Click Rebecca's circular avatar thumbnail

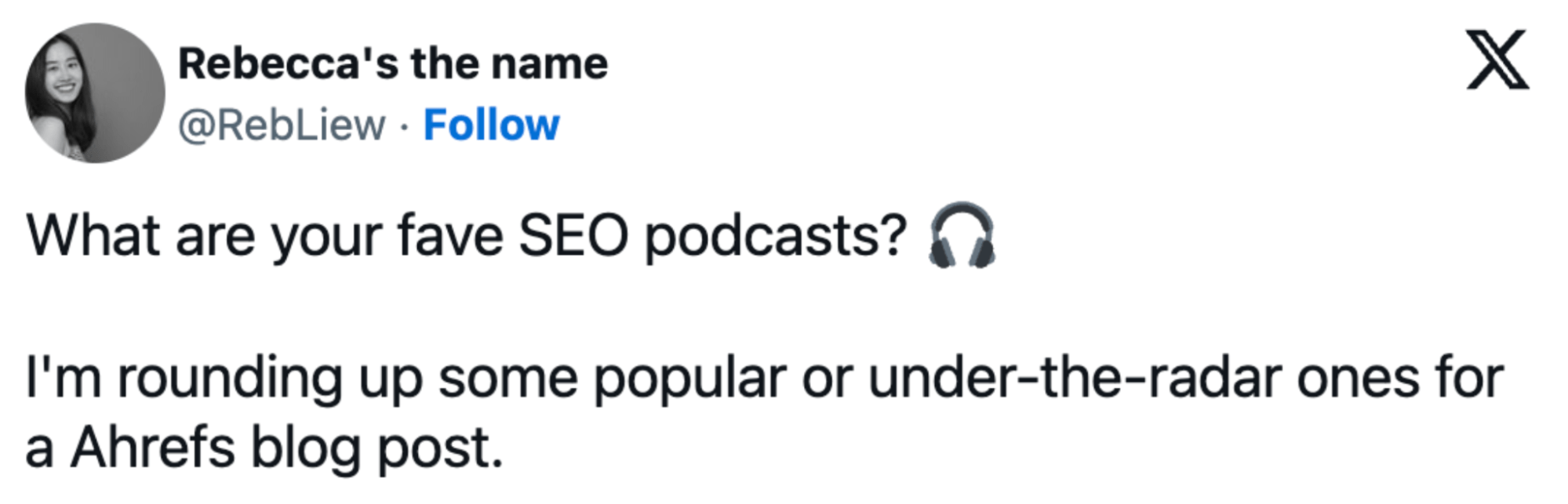[x=88, y=88]
